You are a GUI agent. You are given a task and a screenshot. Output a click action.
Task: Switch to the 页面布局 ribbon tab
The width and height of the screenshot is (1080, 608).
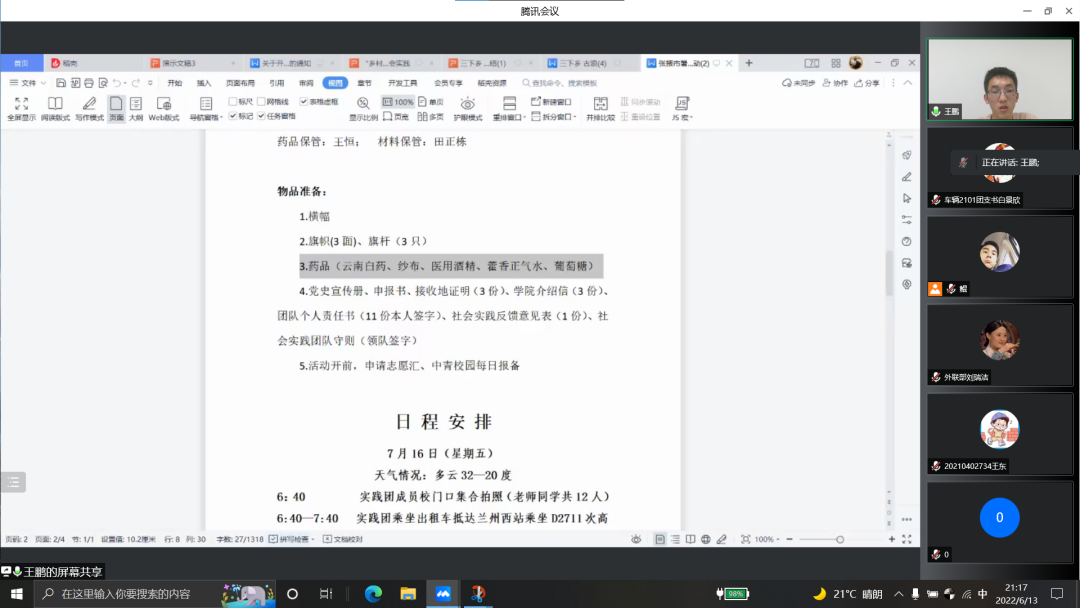[240, 83]
